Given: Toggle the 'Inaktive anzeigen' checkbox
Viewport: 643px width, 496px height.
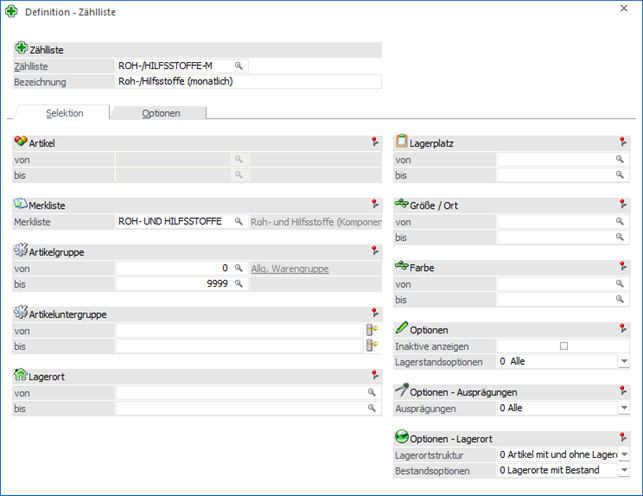Looking at the screenshot, I should 564,346.
